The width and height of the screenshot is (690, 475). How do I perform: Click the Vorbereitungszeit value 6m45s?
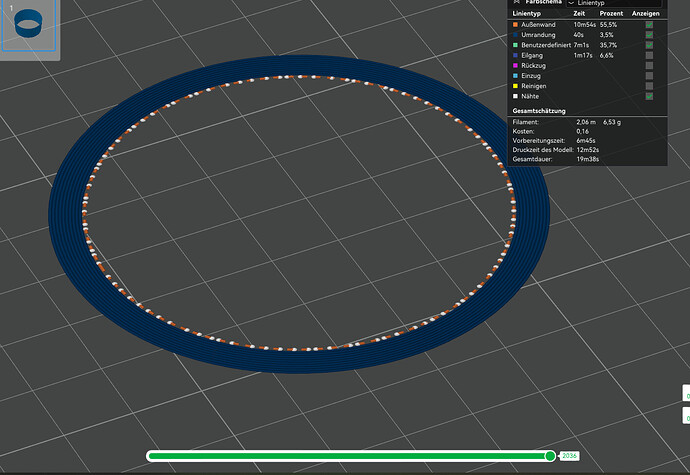[x=586, y=140]
